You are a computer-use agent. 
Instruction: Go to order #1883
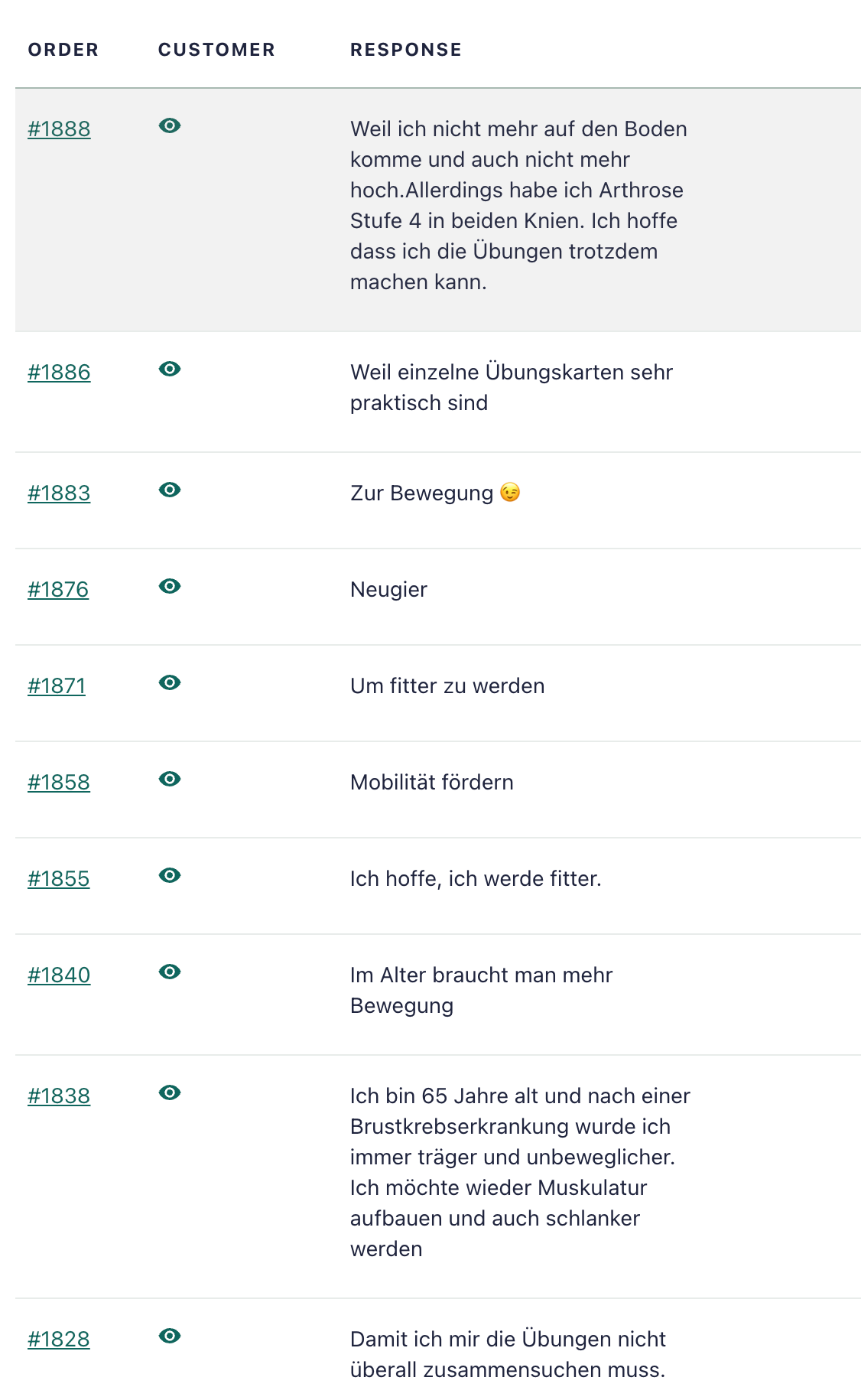59,493
